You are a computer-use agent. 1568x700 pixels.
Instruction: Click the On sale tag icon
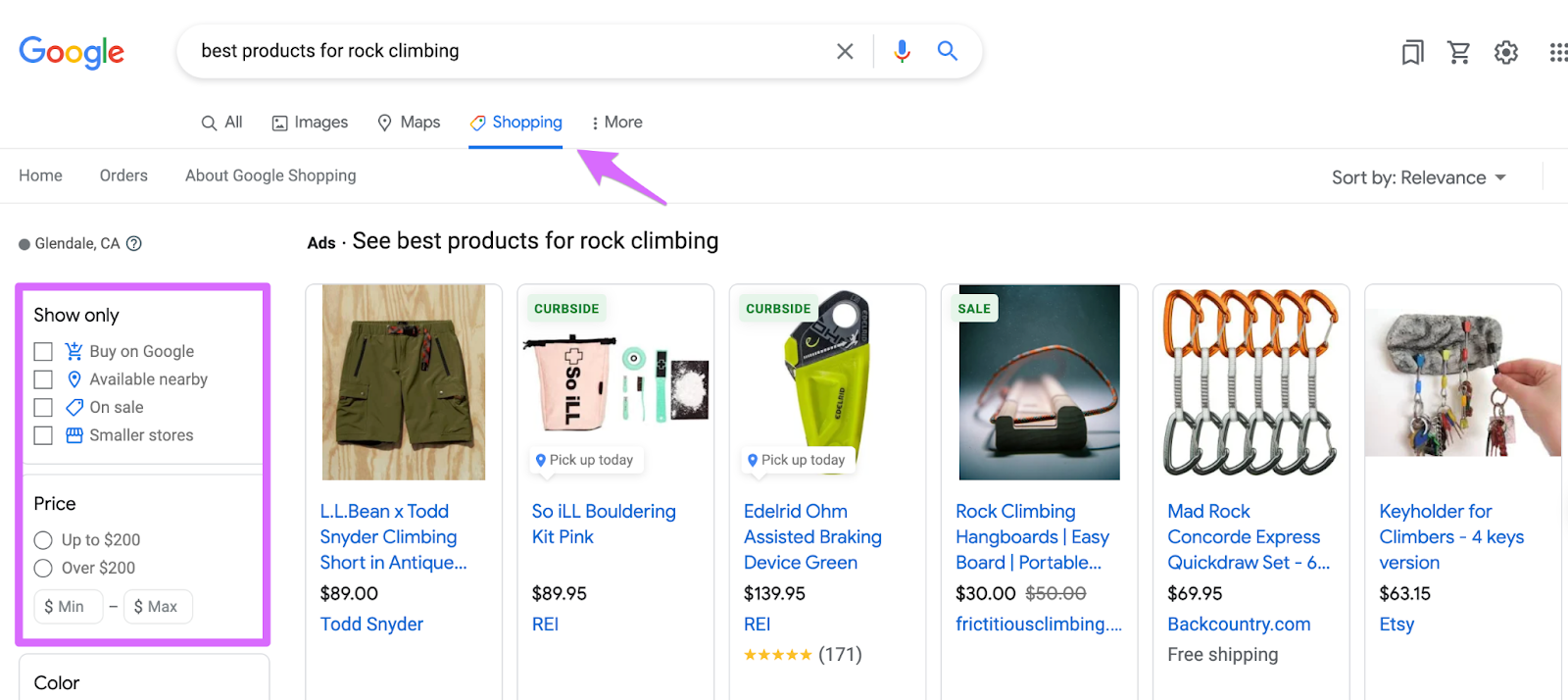click(73, 407)
